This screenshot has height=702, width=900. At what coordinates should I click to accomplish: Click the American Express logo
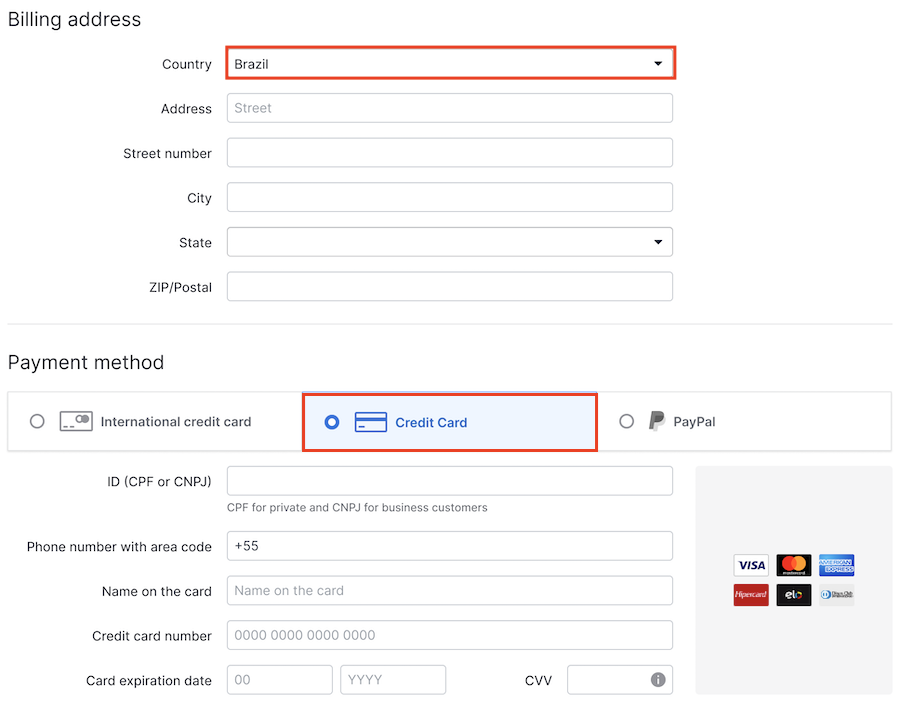[836, 565]
